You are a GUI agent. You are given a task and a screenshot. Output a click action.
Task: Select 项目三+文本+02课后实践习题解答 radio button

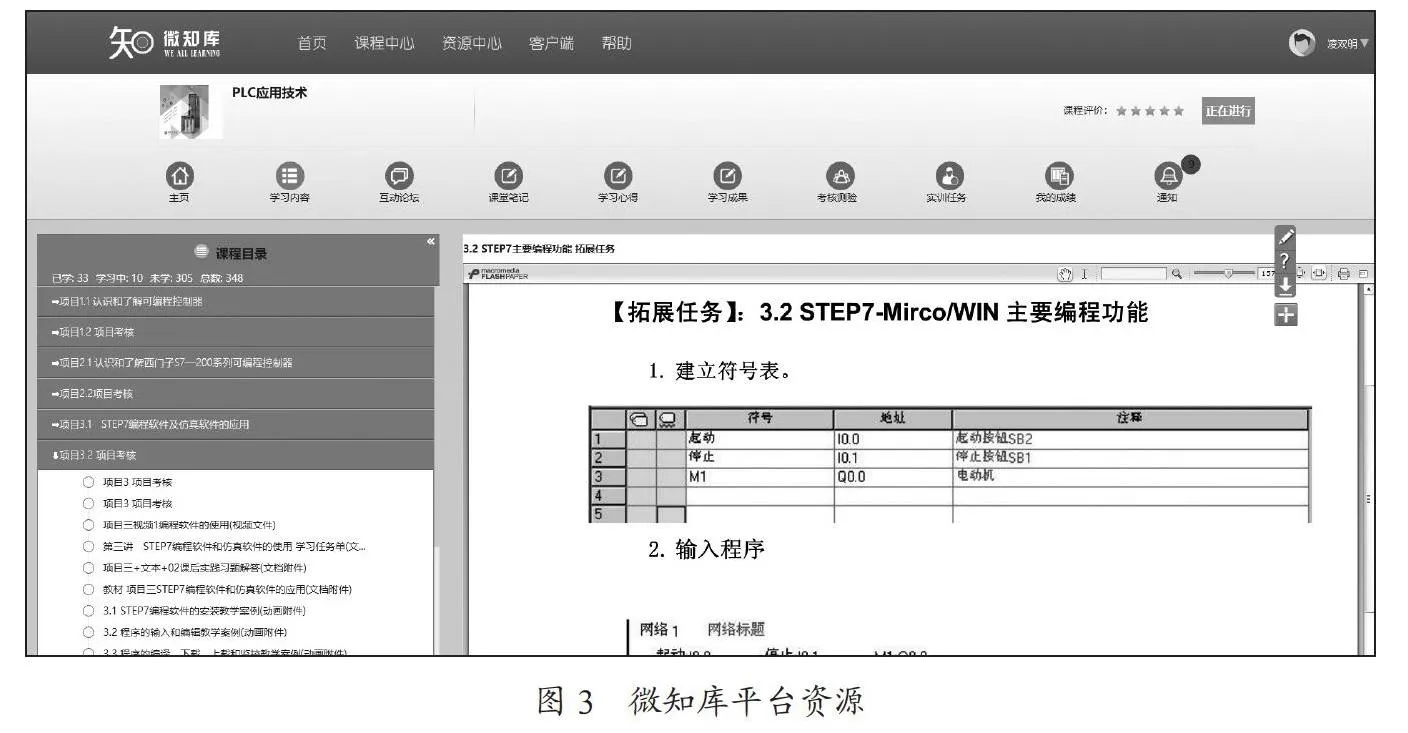point(88,567)
